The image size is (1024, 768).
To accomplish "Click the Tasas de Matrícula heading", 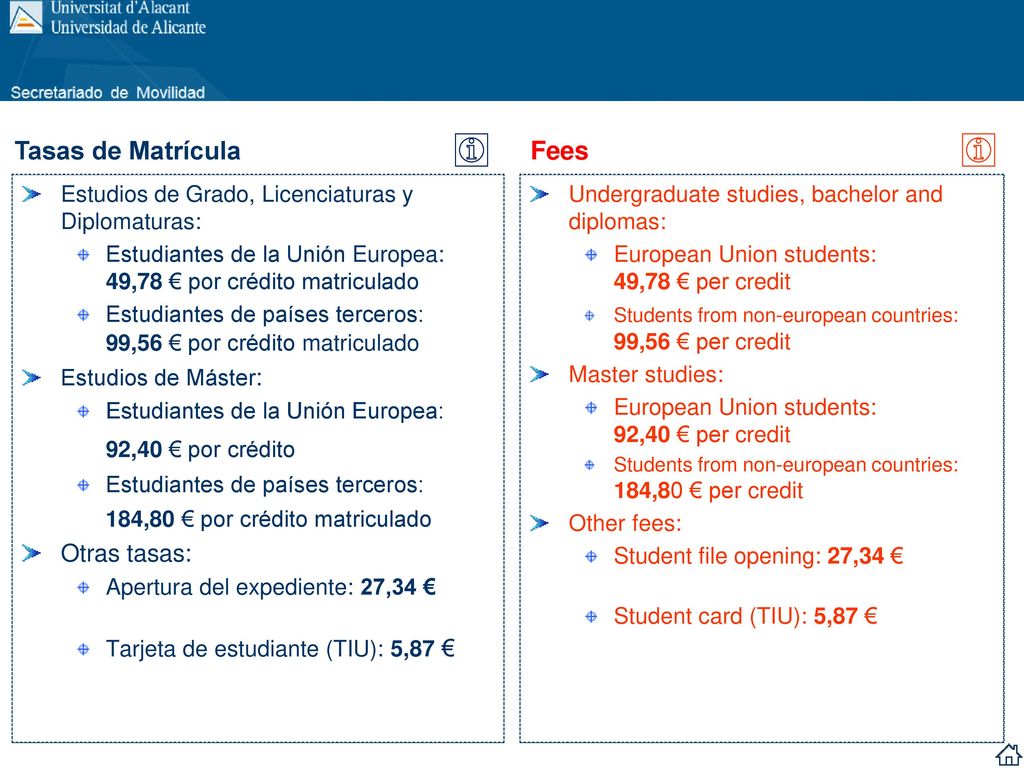I will pyautogui.click(x=127, y=151).
